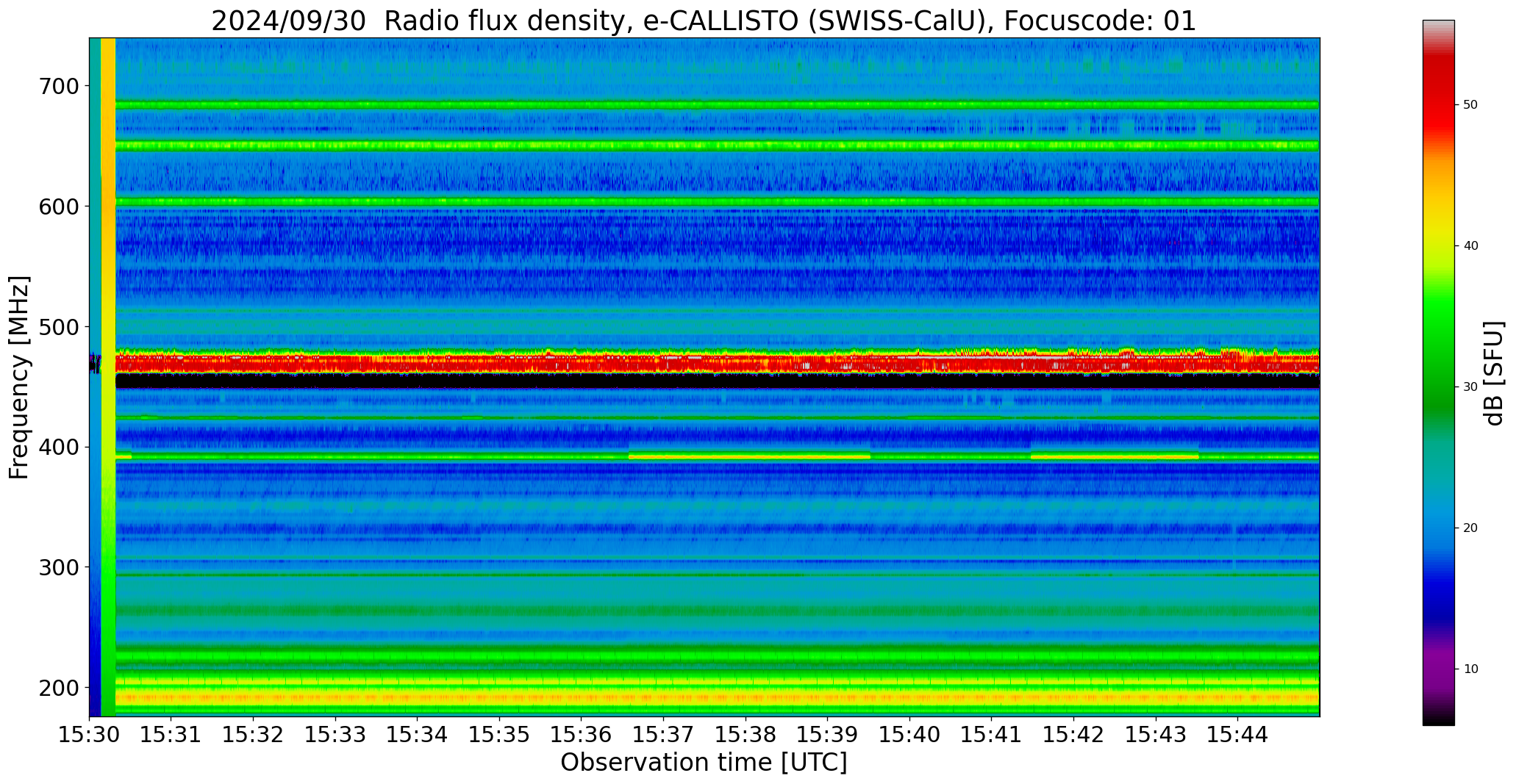Click the 200 frequency tick label
1516x784 pixels.
[x=58, y=688]
